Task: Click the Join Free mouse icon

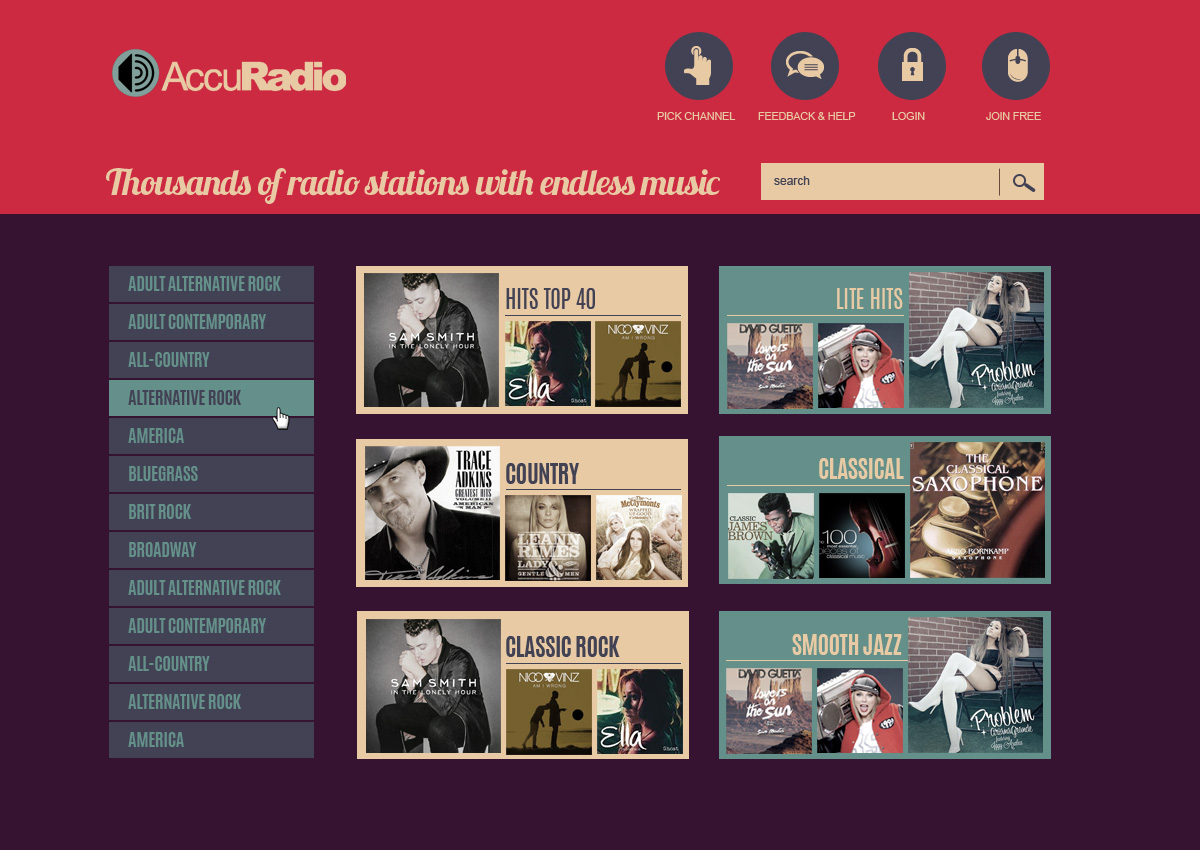Action: pyautogui.click(x=1016, y=66)
